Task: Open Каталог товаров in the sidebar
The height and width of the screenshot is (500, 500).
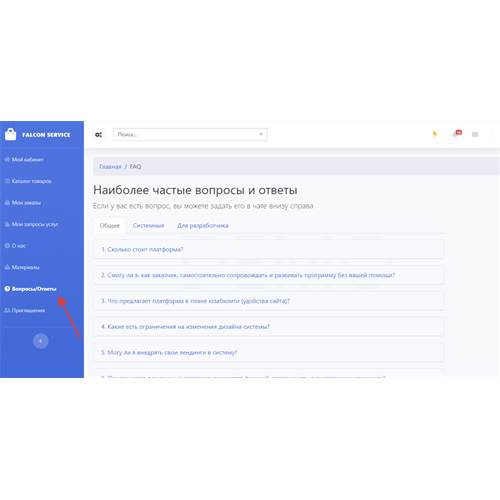Action: [x=28, y=181]
